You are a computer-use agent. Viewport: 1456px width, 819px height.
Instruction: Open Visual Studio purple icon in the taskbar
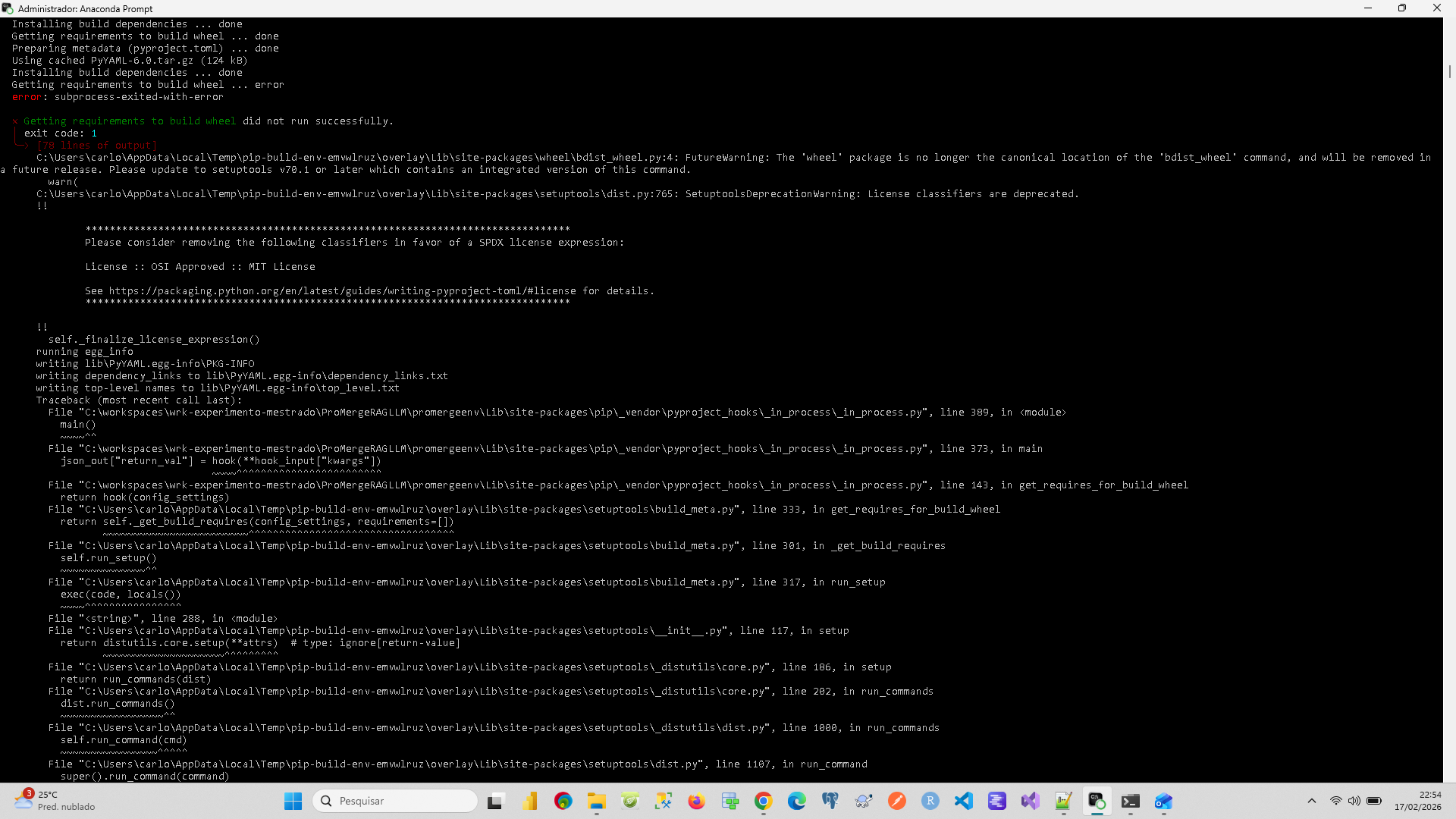(1030, 801)
